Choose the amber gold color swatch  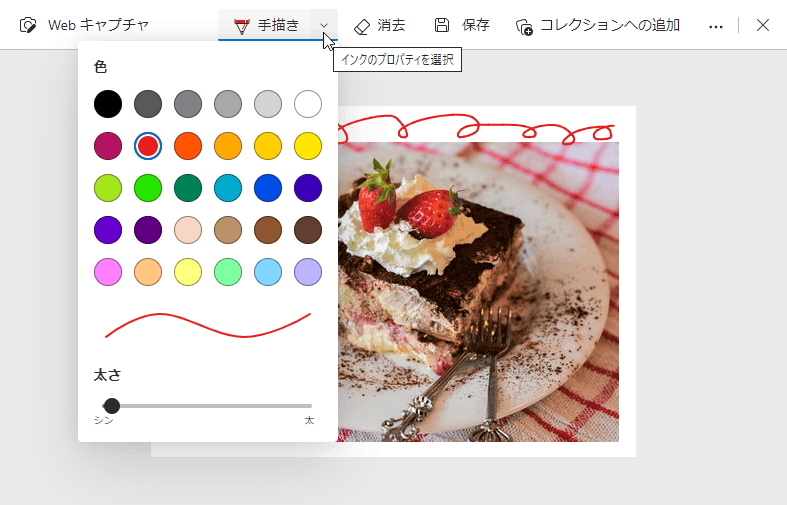(268, 146)
